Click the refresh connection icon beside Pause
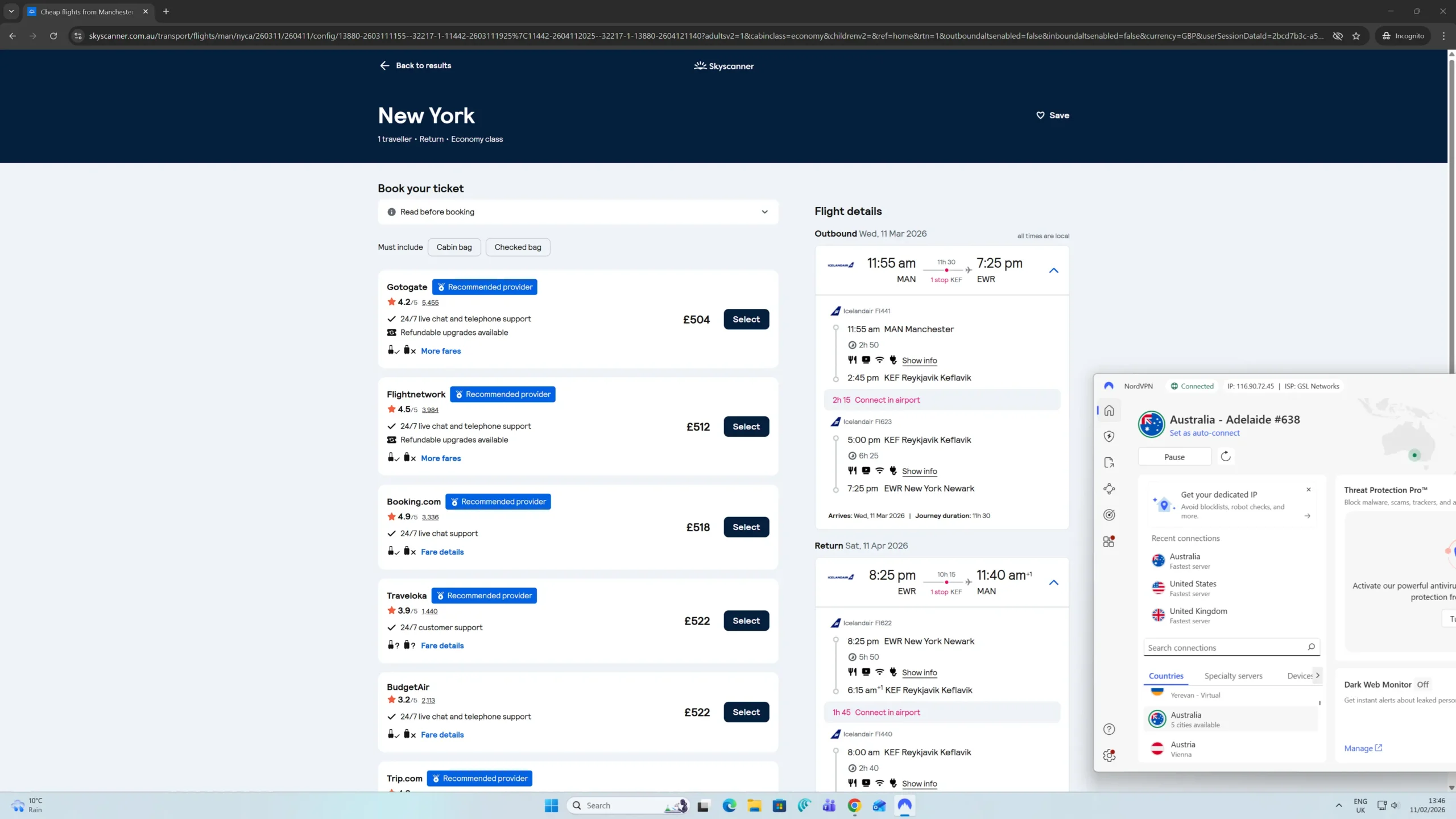Viewport: 1456px width, 819px height. pos(1226,457)
